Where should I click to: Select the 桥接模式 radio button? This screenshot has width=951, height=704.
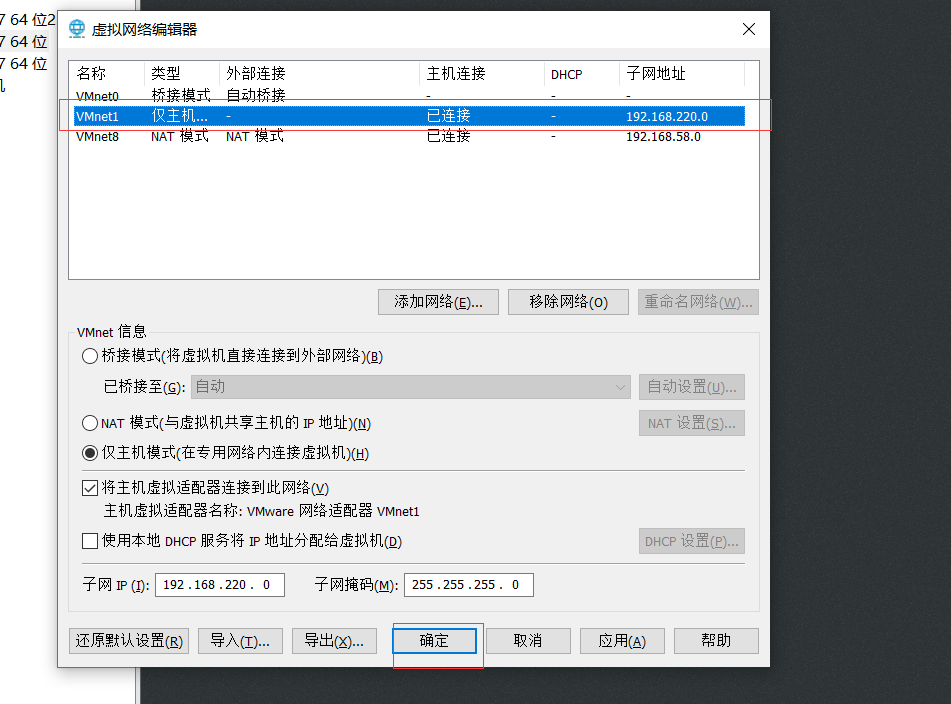tap(90, 356)
